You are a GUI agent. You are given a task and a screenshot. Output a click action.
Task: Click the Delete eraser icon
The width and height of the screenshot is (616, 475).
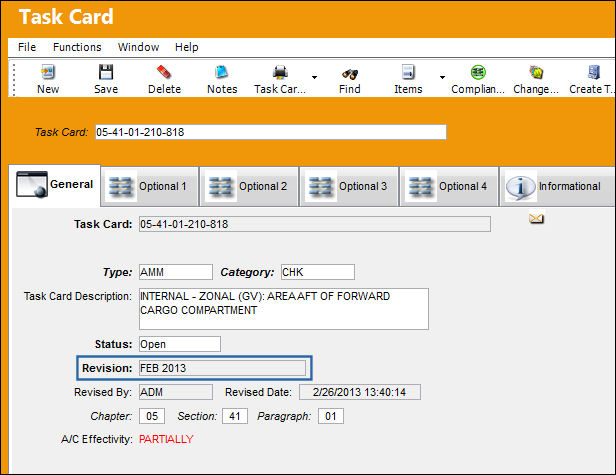pyautogui.click(x=164, y=72)
